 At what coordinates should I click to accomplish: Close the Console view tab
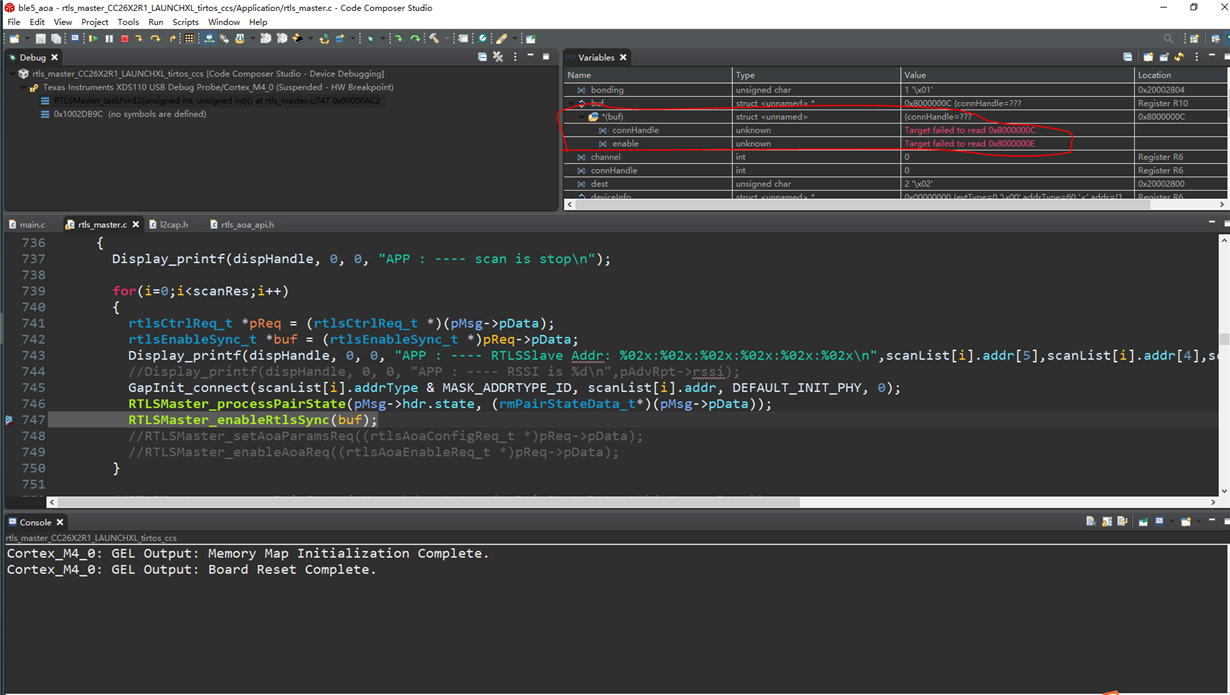click(x=60, y=522)
